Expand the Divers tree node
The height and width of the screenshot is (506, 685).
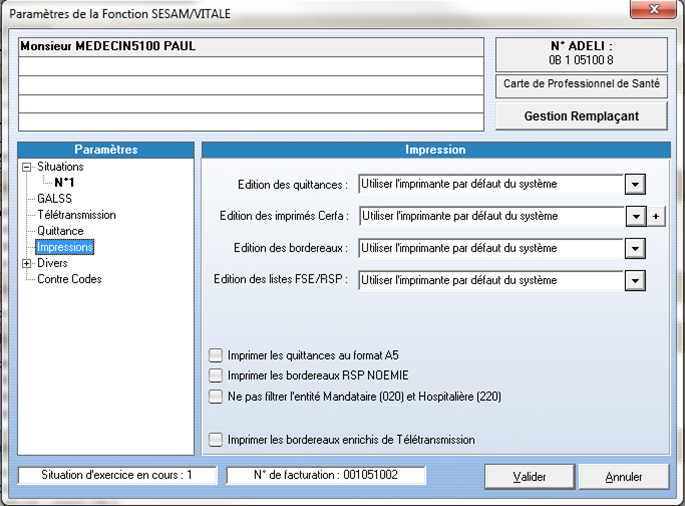point(27,263)
